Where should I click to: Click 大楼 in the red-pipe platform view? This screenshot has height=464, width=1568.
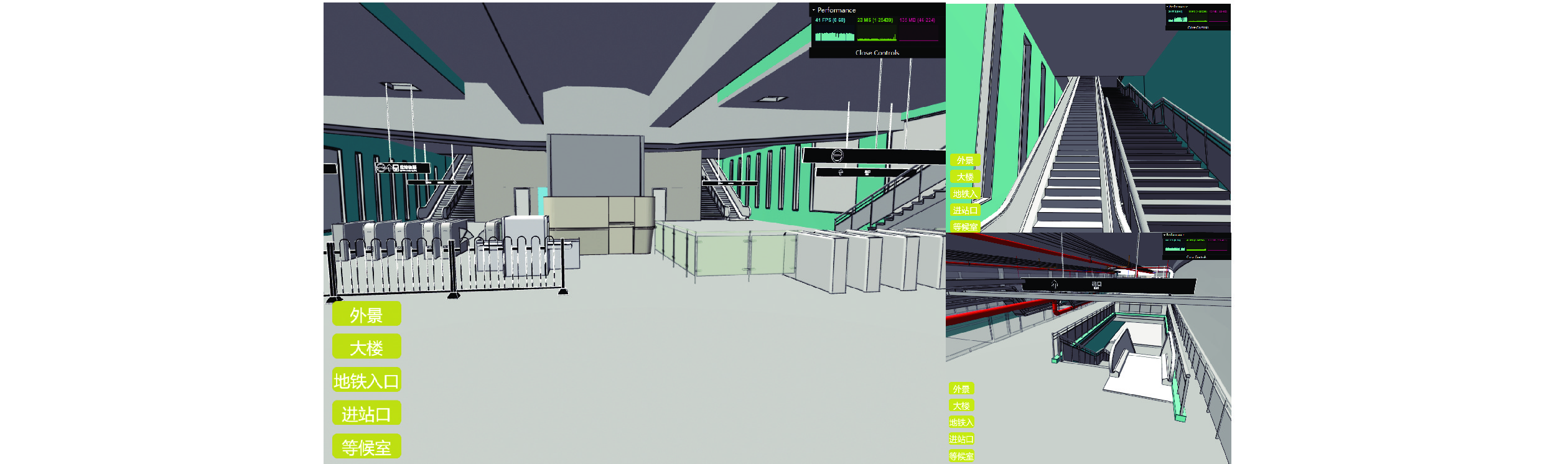[961, 406]
